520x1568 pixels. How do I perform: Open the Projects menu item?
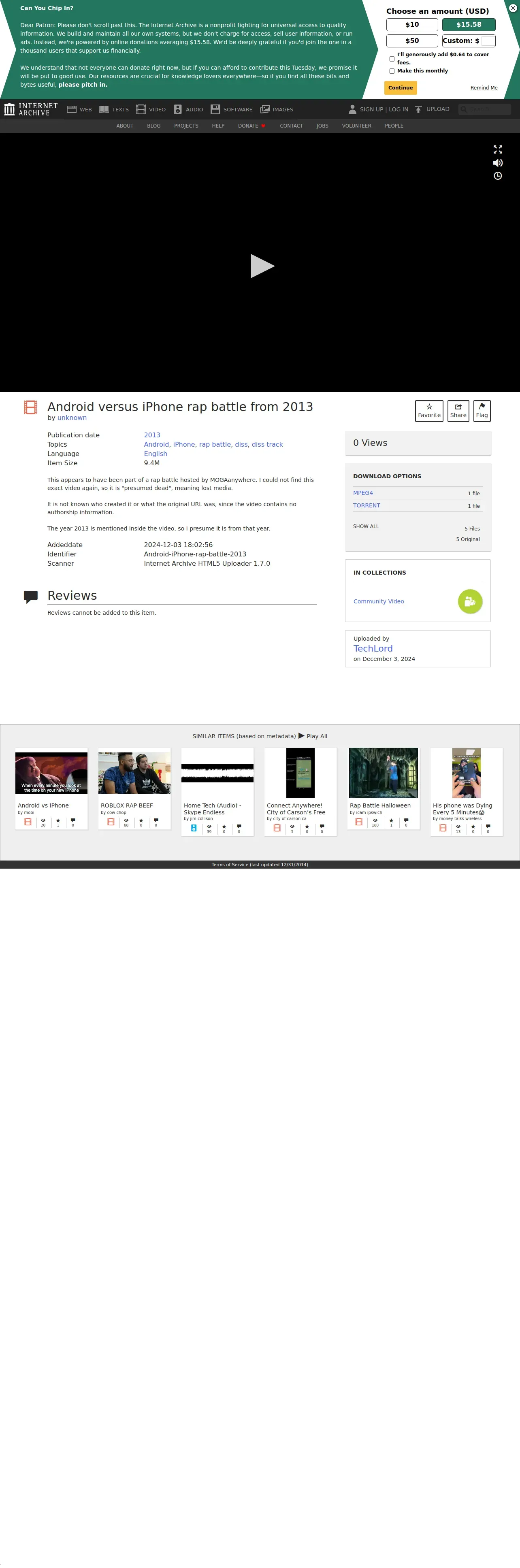coord(186,126)
